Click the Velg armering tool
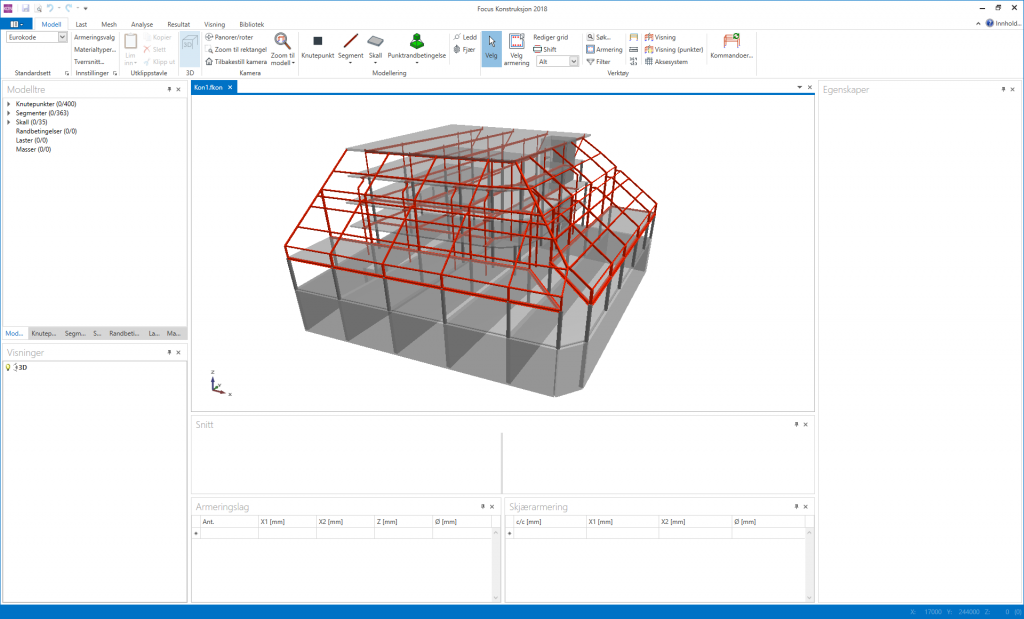Viewport: 1024px width, 619px height. pos(517,50)
